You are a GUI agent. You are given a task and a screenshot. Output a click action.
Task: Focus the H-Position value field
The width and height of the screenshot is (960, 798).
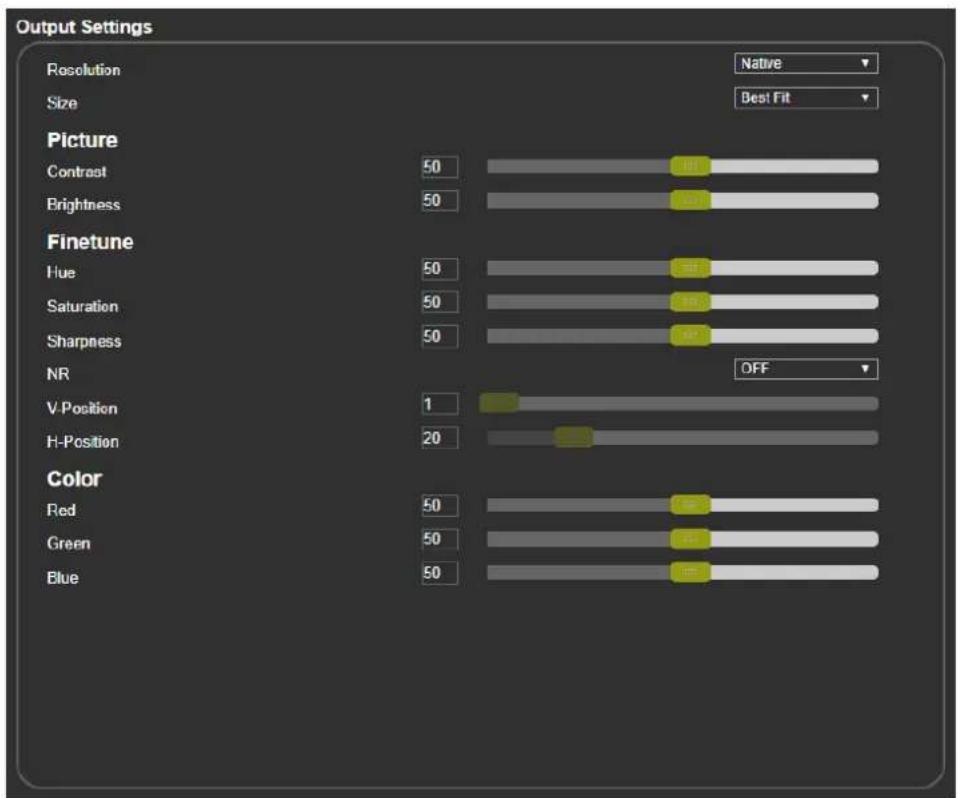pos(440,438)
